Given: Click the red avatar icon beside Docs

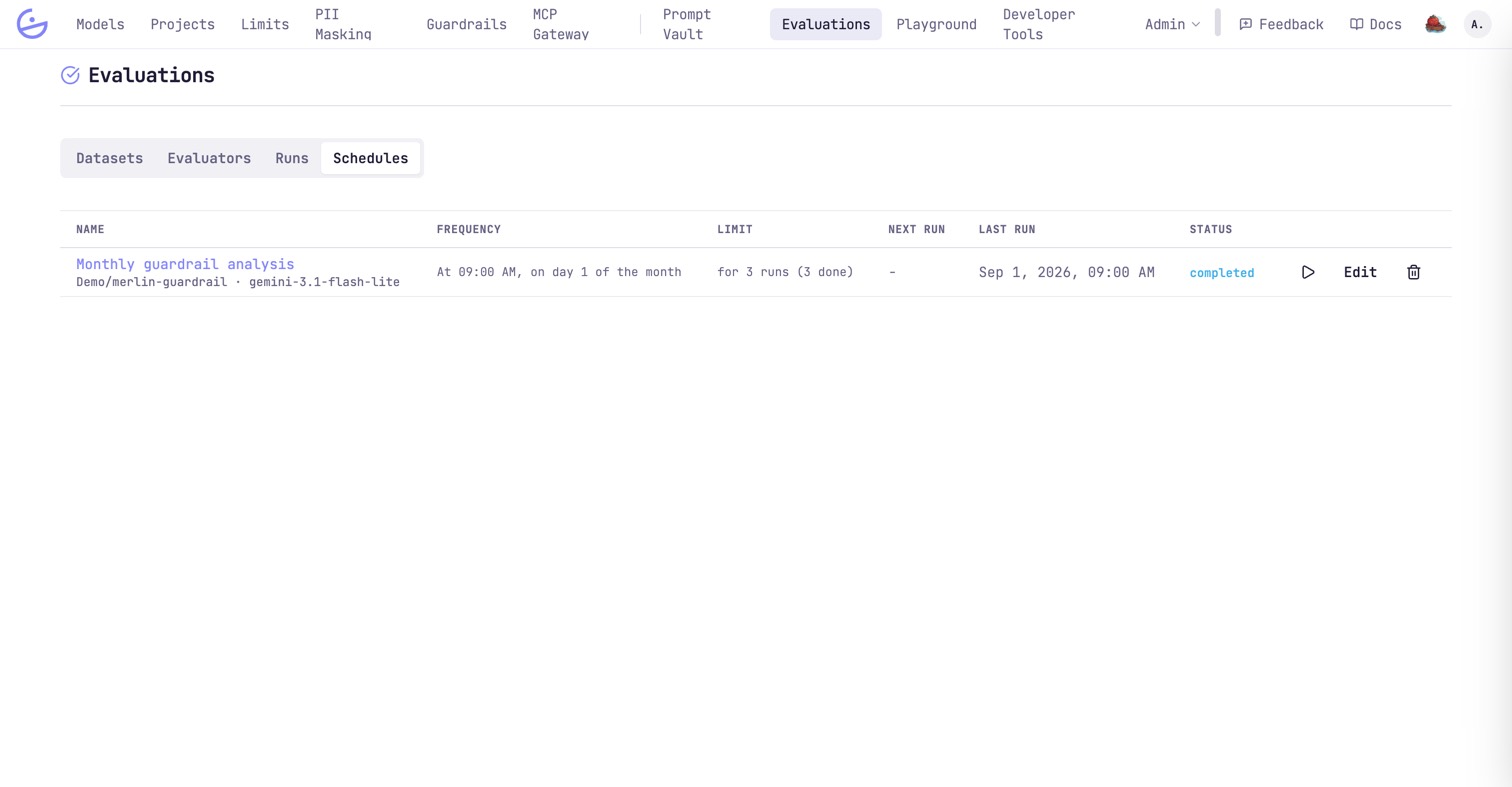Looking at the screenshot, I should [x=1435, y=24].
